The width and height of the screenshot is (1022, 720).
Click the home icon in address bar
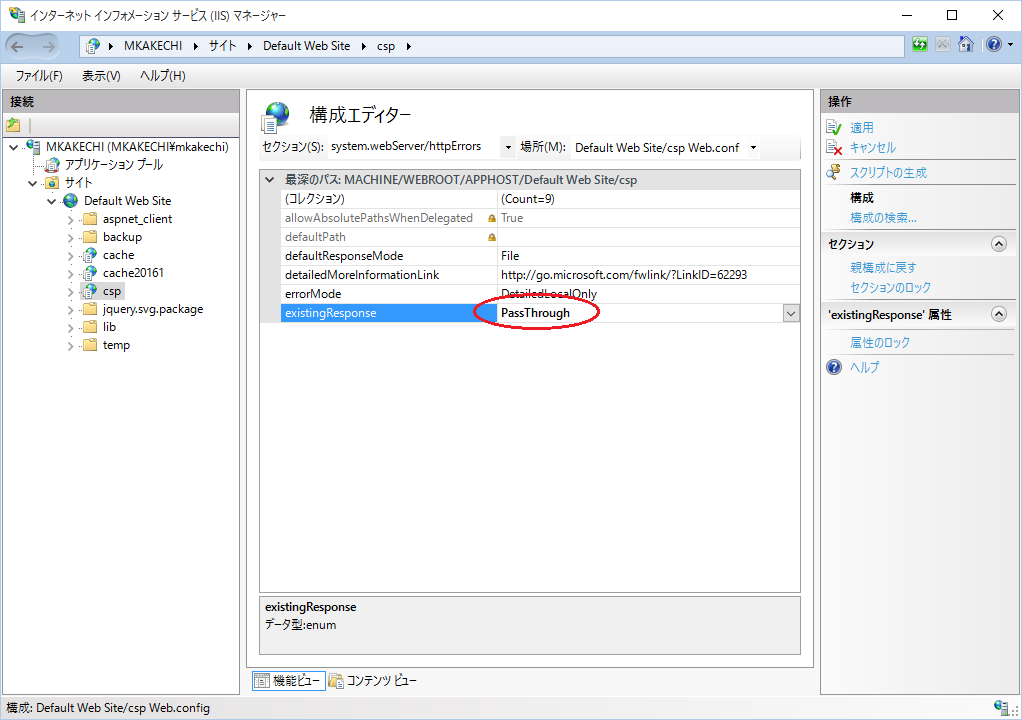[966, 45]
